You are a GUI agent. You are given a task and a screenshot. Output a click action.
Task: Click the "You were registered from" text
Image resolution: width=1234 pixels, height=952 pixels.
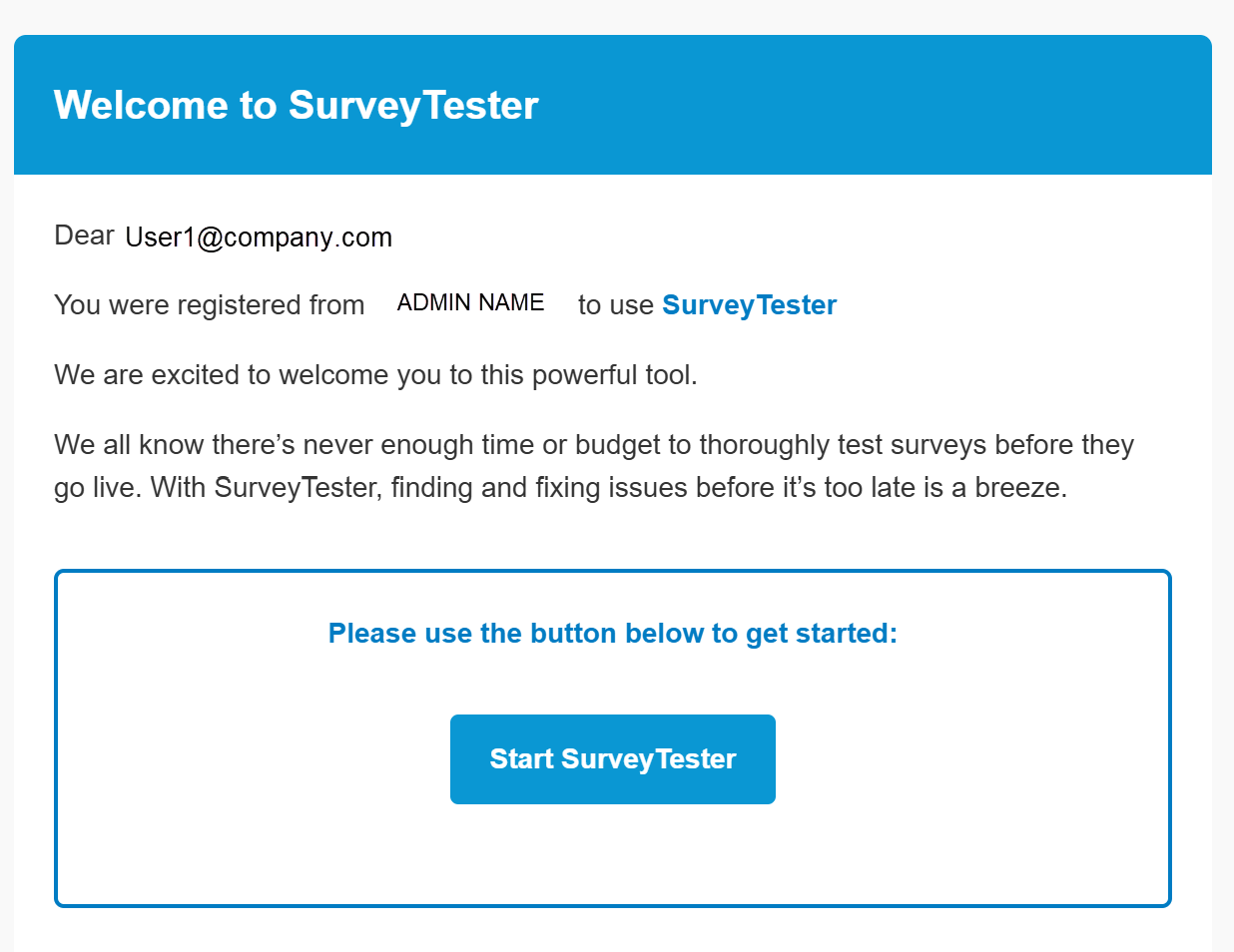pyautogui.click(x=209, y=305)
